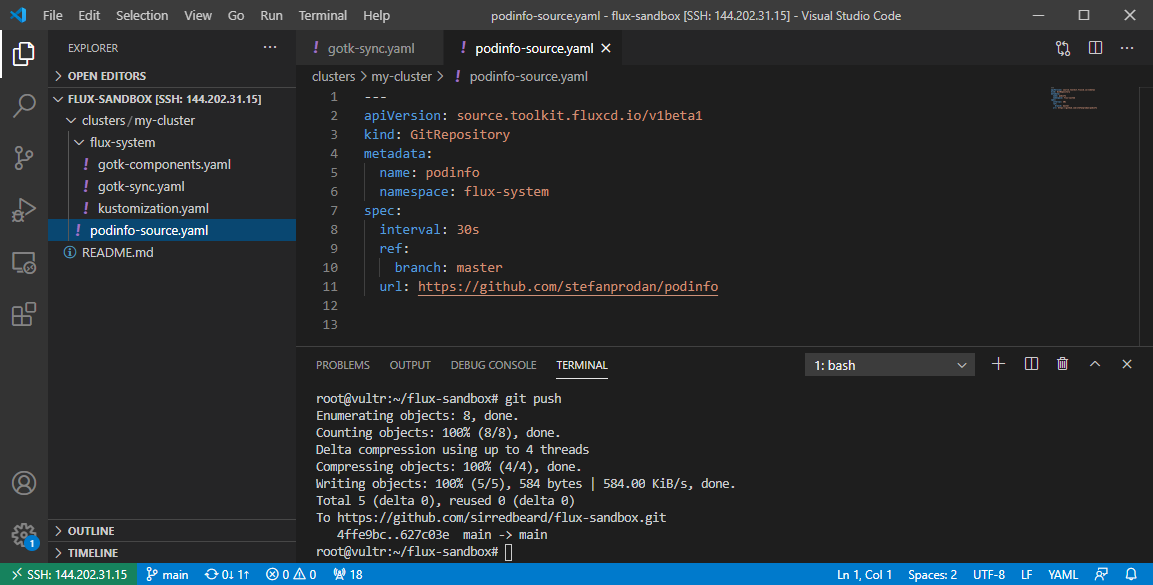Viewport: 1153px width, 585px height.
Task: Kill terminal with trash icon
Action: tap(1063, 364)
